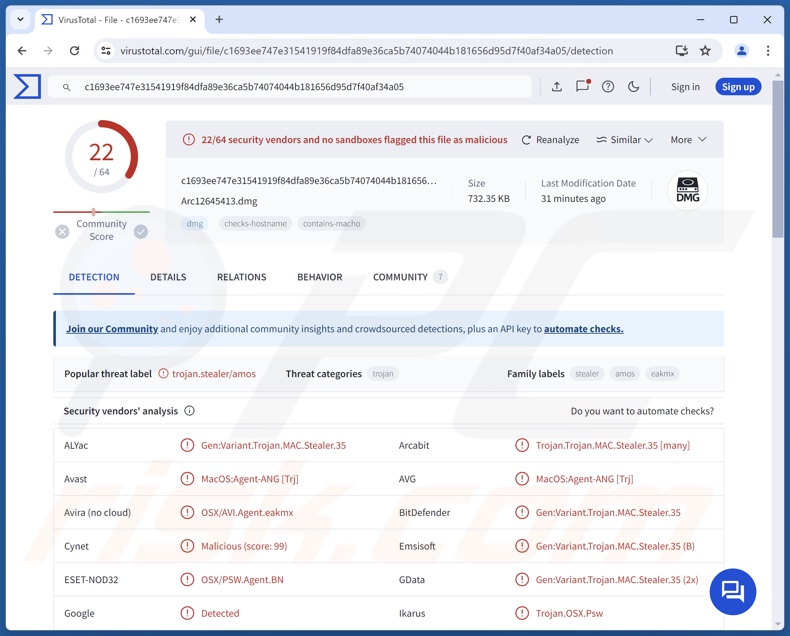The height and width of the screenshot is (636, 790).
Task: Open the browser tab list chevron
Action: click(20, 19)
